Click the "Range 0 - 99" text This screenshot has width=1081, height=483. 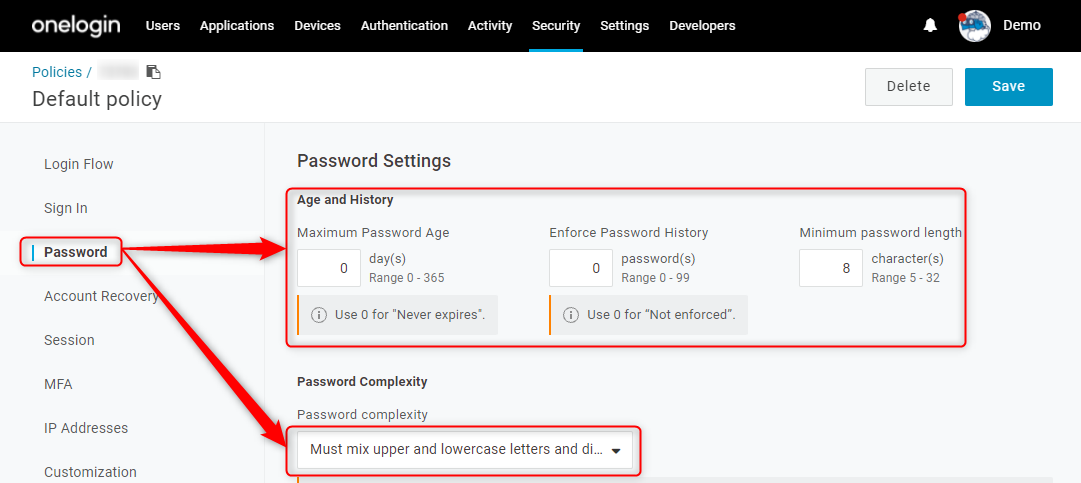[x=656, y=278]
